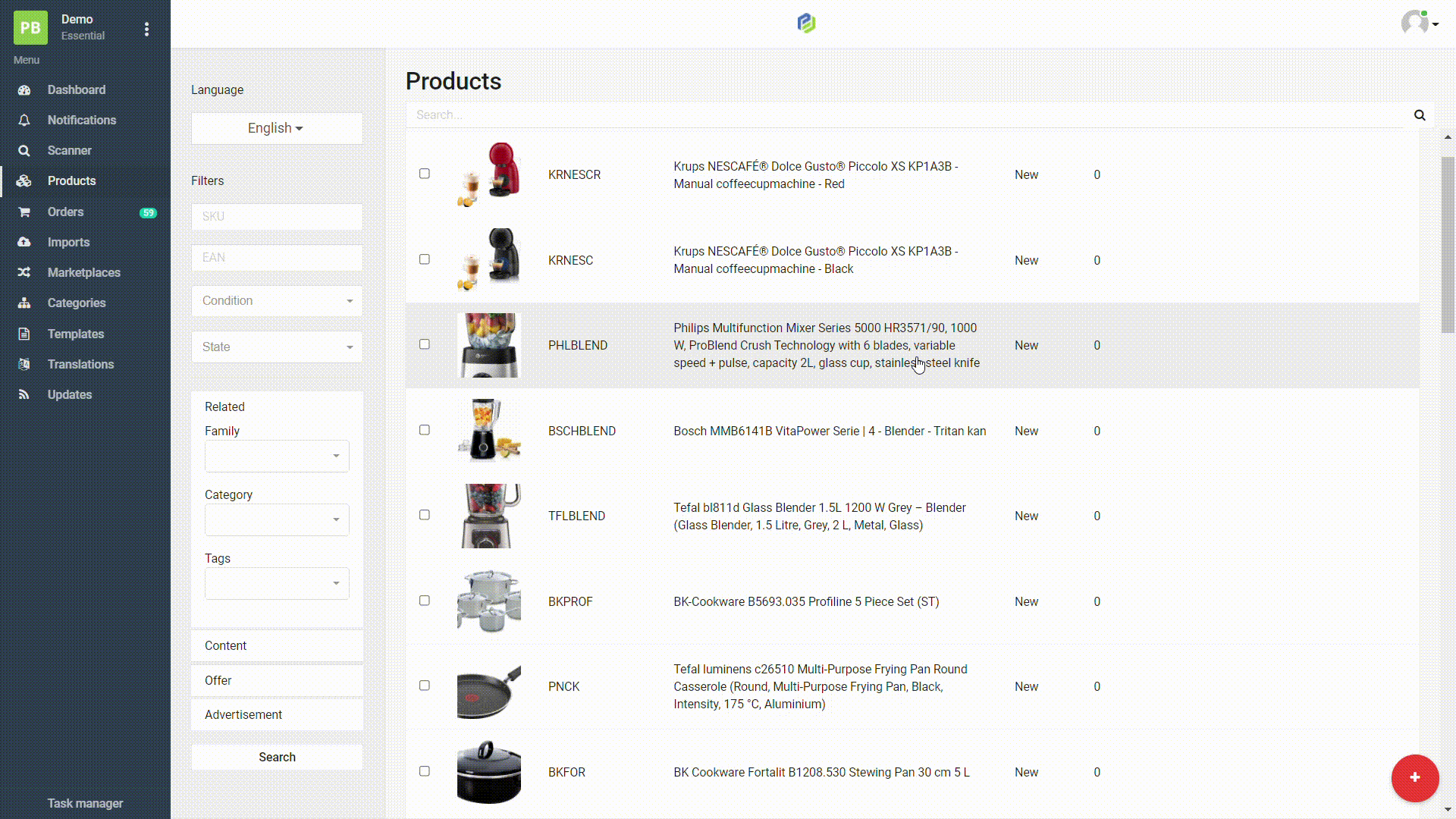Click the Translations language icon
The width and height of the screenshot is (1456, 819).
click(x=24, y=365)
